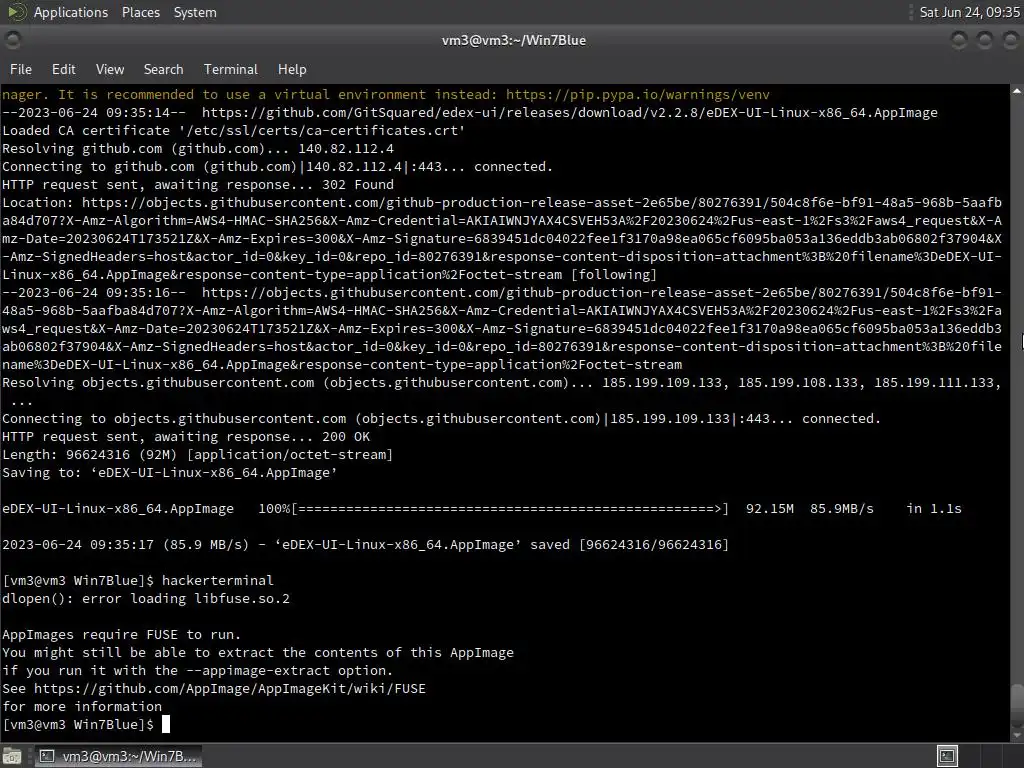This screenshot has height=768, width=1024.
Task: Click the github.com edex-ui release download URL
Action: click(569, 112)
